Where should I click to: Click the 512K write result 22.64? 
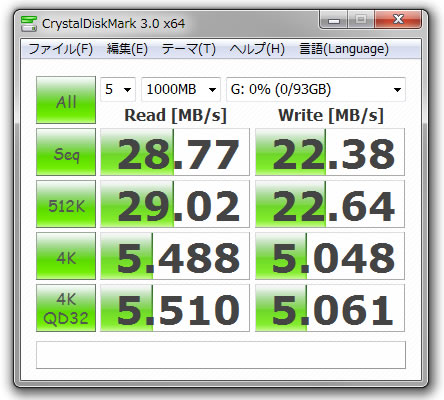click(330, 204)
